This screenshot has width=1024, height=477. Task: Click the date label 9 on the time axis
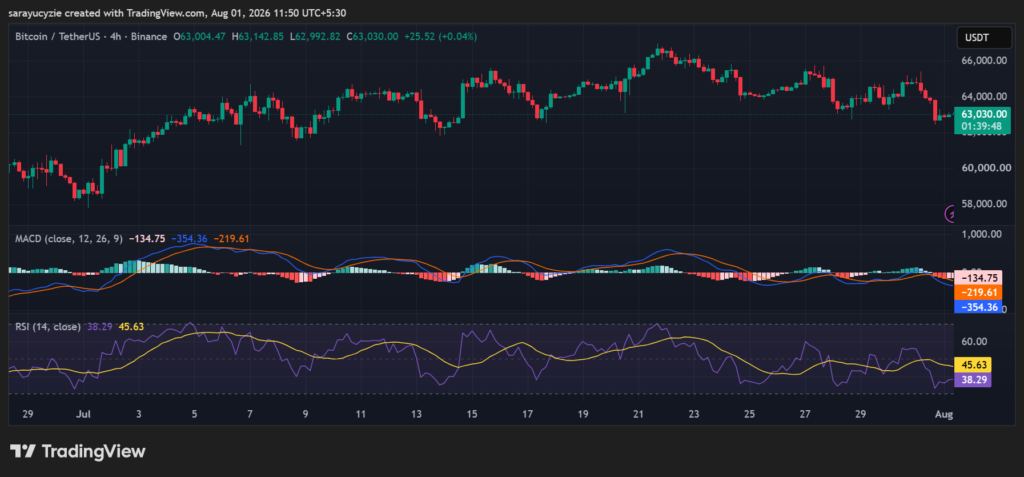point(305,414)
